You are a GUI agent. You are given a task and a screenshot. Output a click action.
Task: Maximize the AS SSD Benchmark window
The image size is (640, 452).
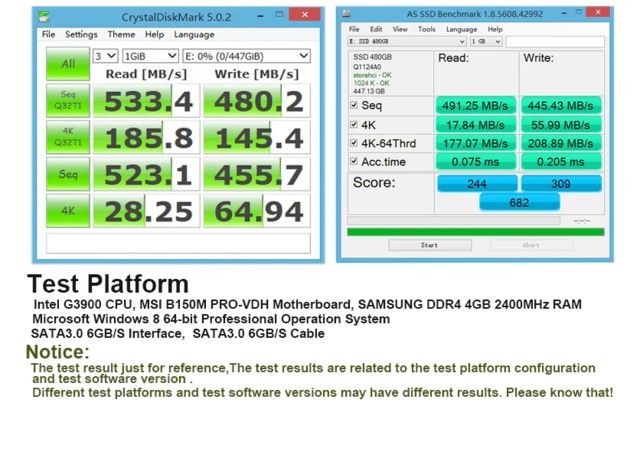coord(578,12)
